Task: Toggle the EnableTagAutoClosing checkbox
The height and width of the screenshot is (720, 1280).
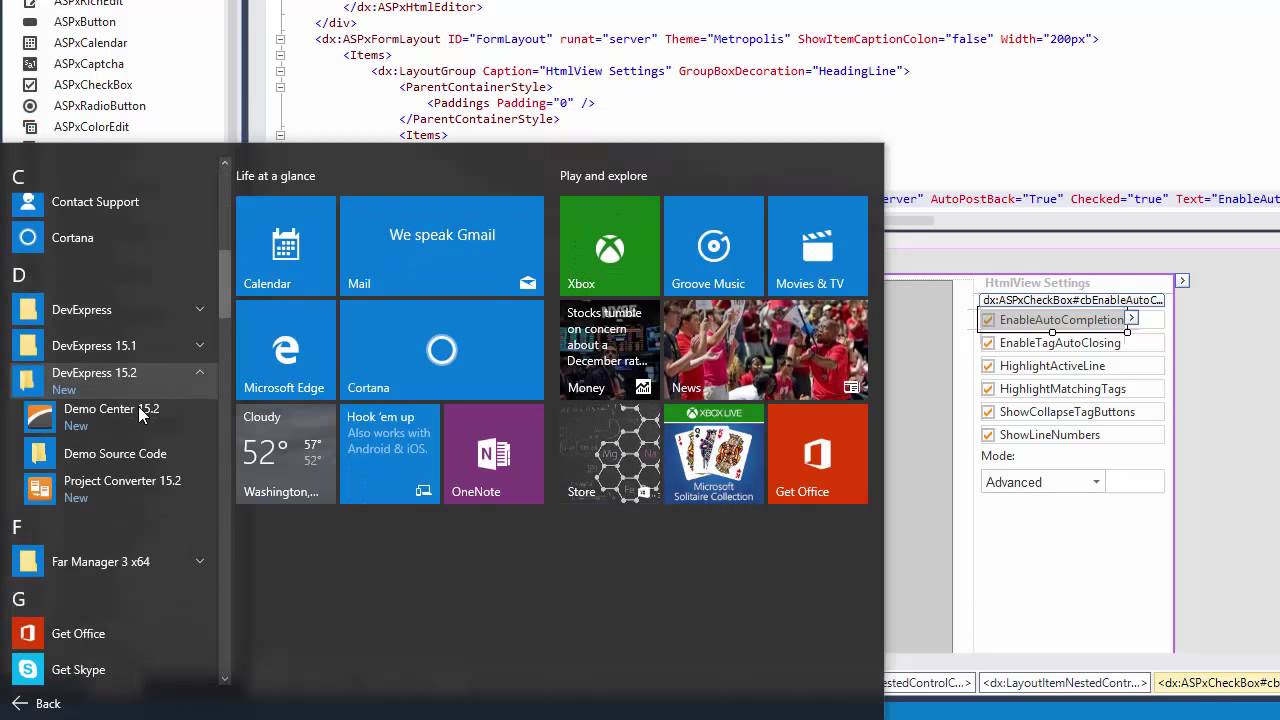Action: point(988,343)
